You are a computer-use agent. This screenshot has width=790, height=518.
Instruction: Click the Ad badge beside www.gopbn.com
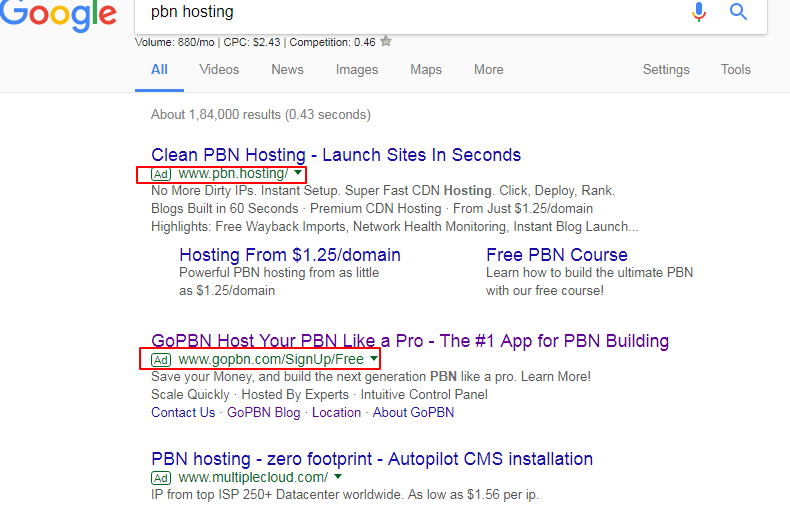click(161, 360)
